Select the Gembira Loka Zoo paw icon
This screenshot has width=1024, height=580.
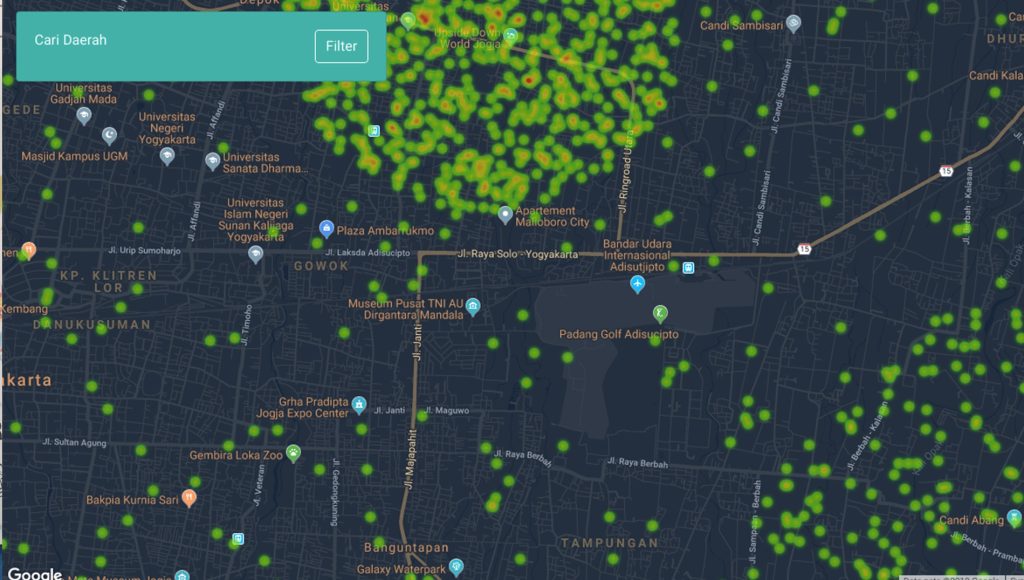(x=293, y=453)
